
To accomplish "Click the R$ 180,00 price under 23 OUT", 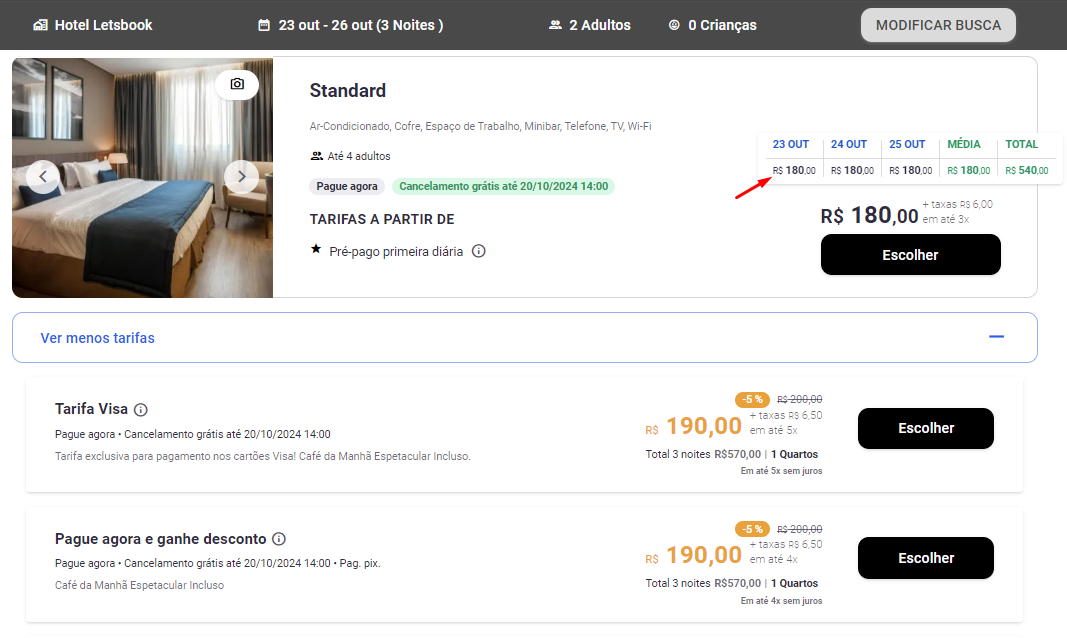I will coord(794,170).
